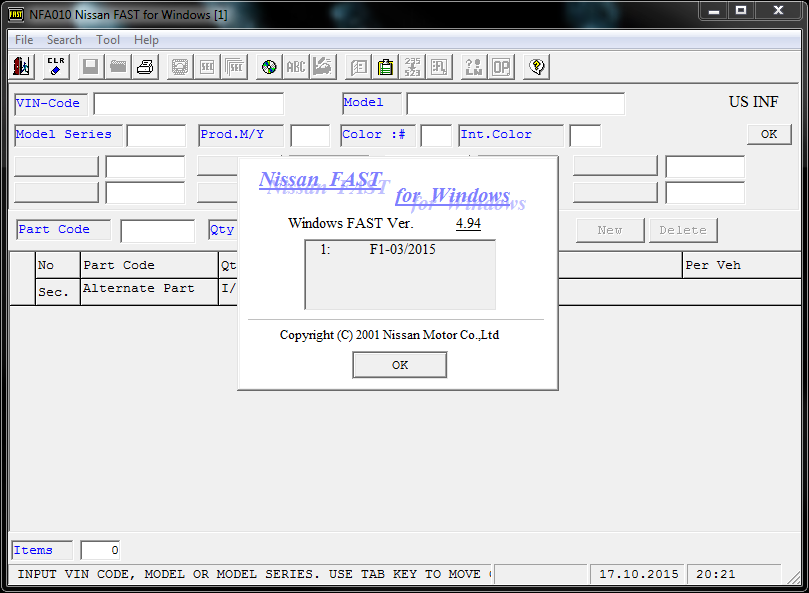Image resolution: width=809 pixels, height=593 pixels.
Task: Click the open book toolbar icon
Action: coord(359,67)
